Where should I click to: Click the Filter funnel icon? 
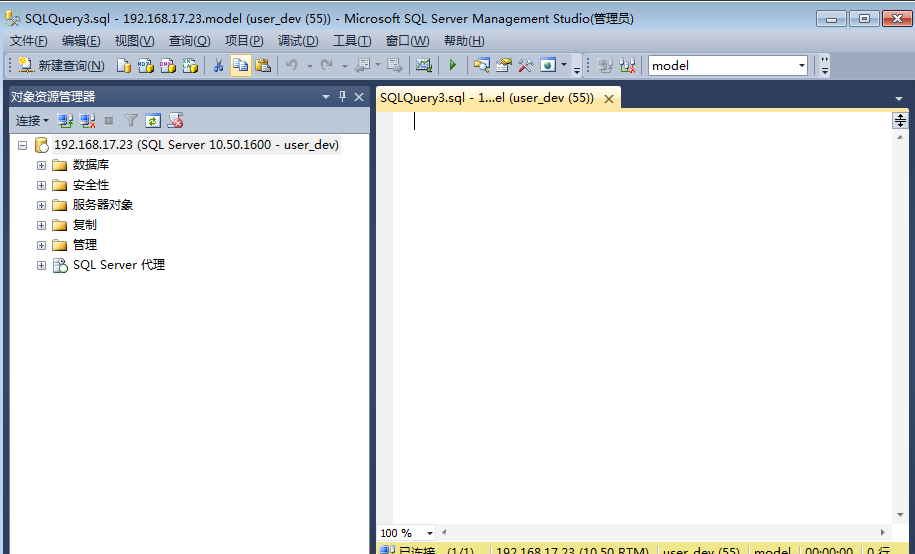[x=131, y=121]
